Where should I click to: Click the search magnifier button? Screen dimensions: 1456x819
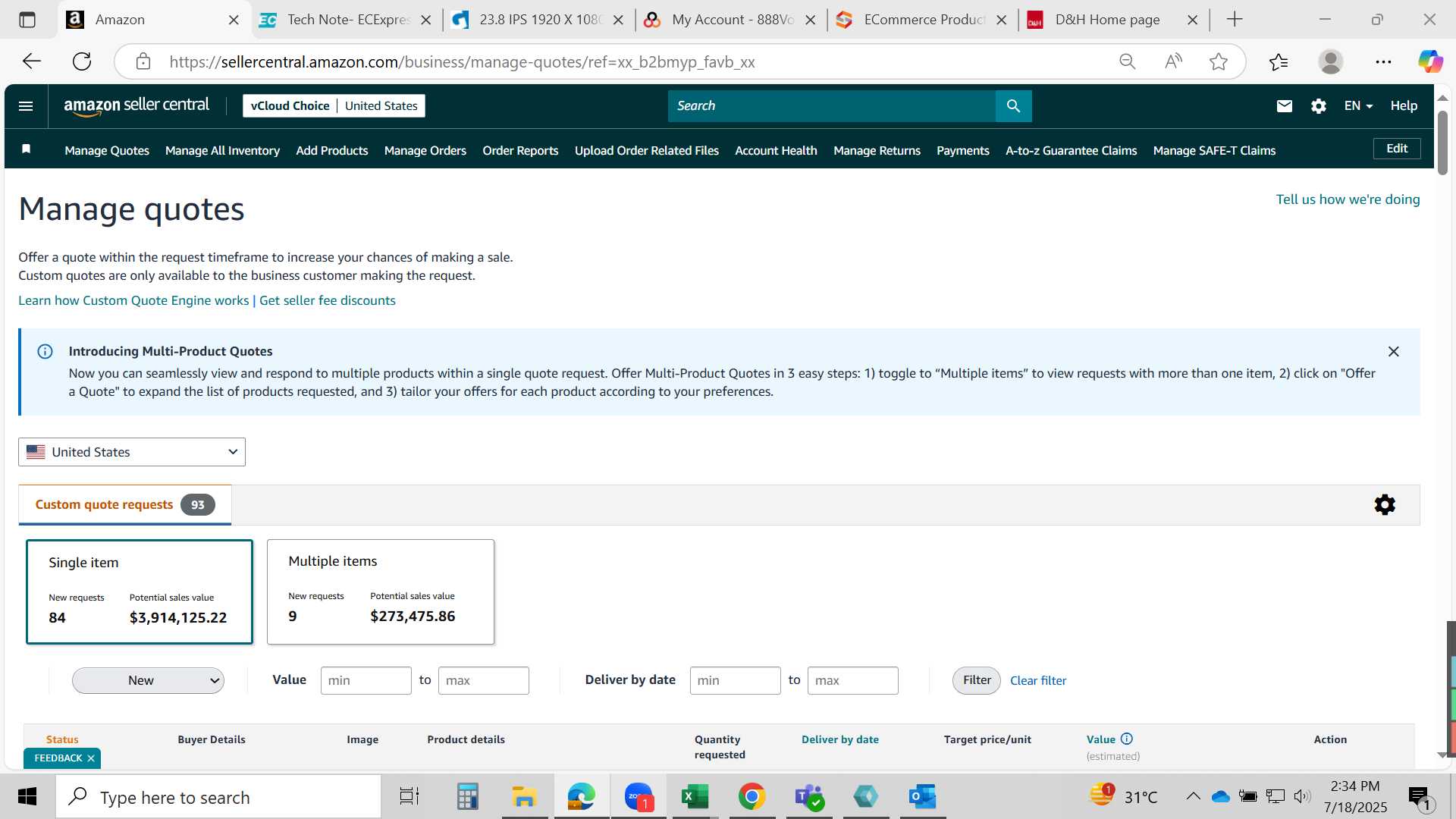pyautogui.click(x=1013, y=106)
